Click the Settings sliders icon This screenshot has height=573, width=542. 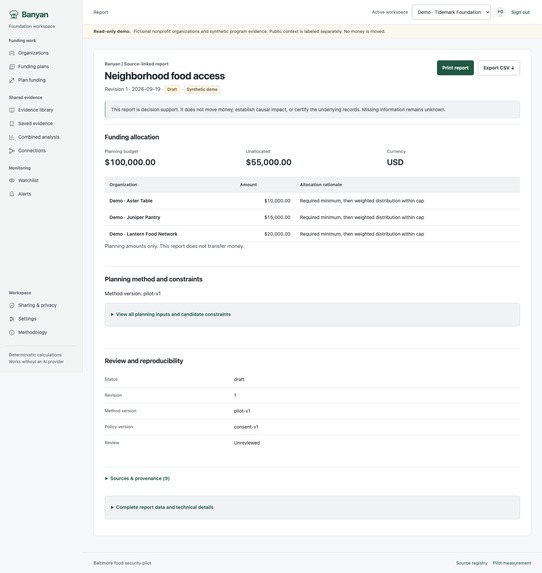tap(12, 319)
